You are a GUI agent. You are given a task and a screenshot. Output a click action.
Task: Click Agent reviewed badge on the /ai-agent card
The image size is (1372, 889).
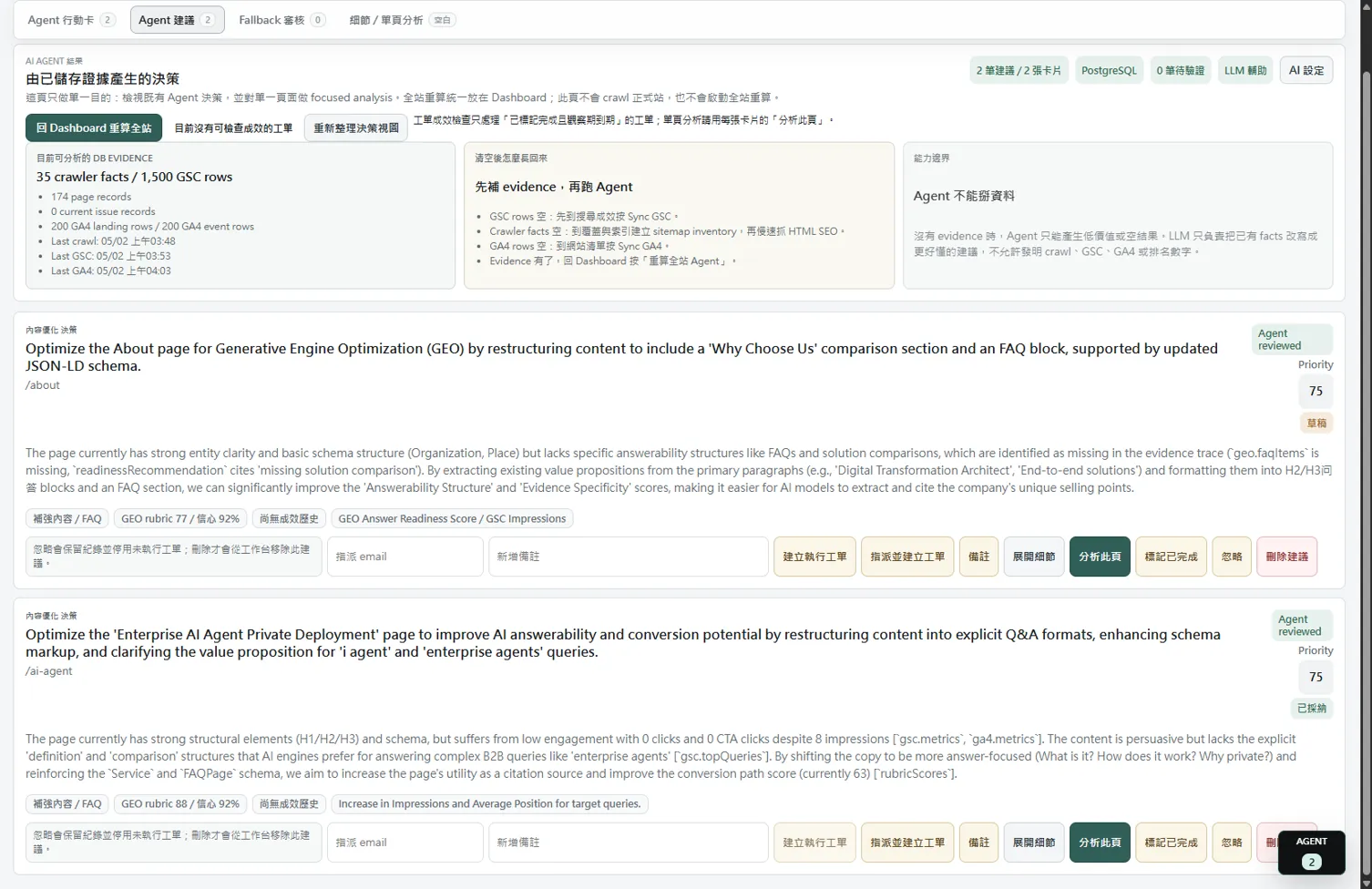(x=1301, y=625)
